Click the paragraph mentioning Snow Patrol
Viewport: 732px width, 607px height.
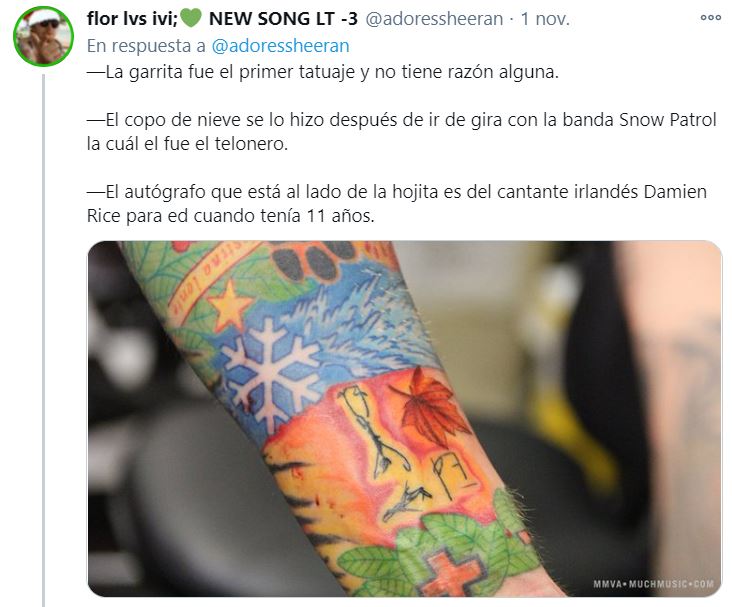401,132
